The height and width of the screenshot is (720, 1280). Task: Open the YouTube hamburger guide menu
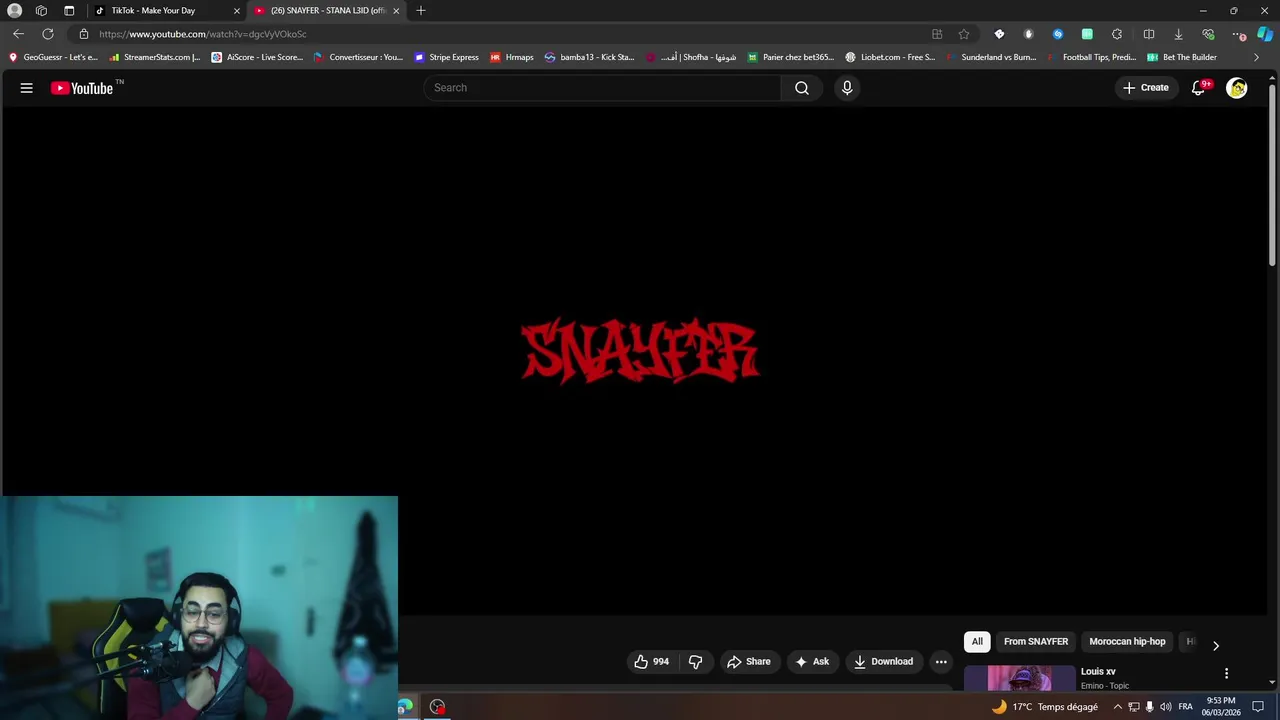[x=27, y=88]
